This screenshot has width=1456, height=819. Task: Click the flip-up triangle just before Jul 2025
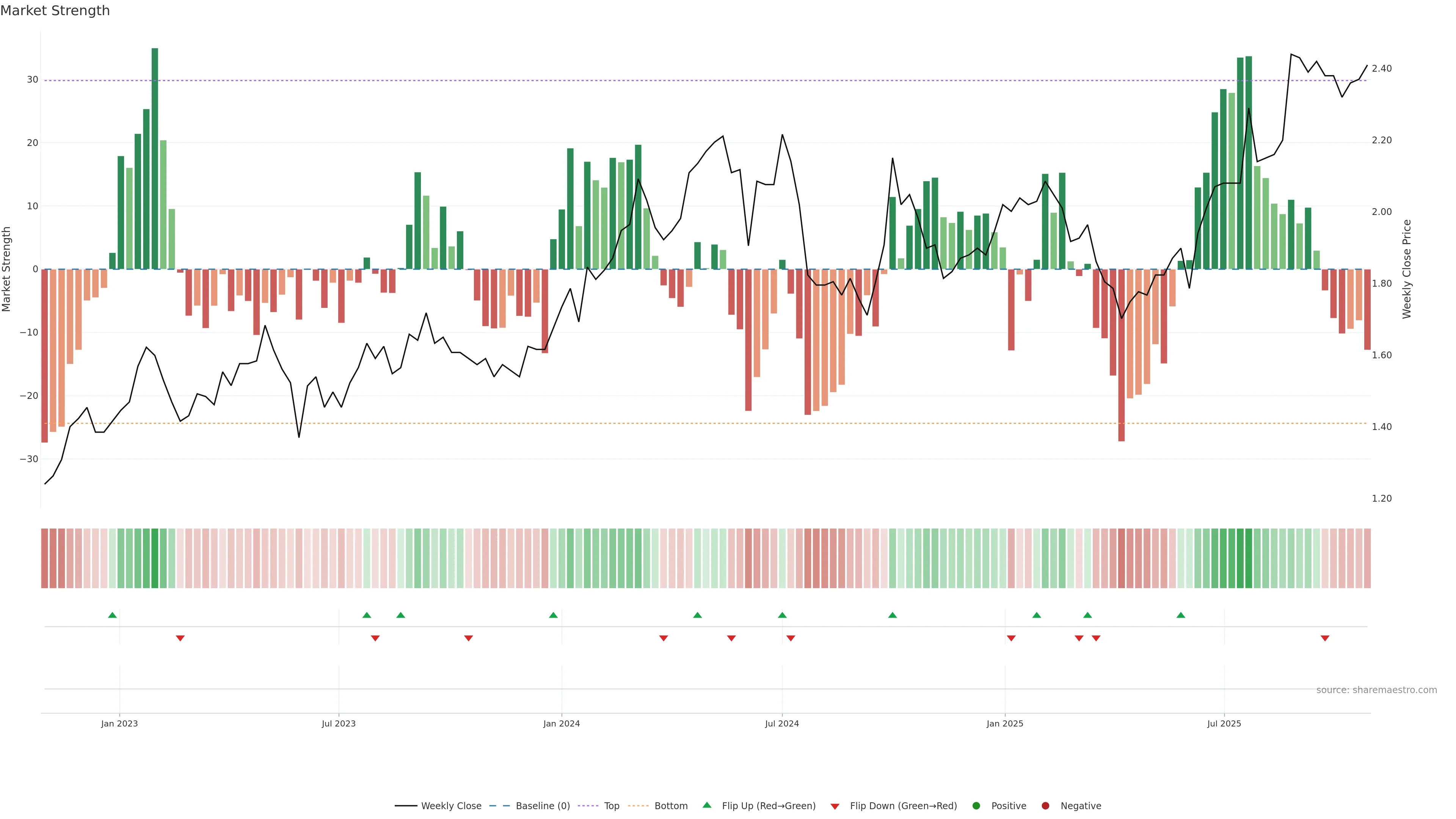coord(1181,615)
